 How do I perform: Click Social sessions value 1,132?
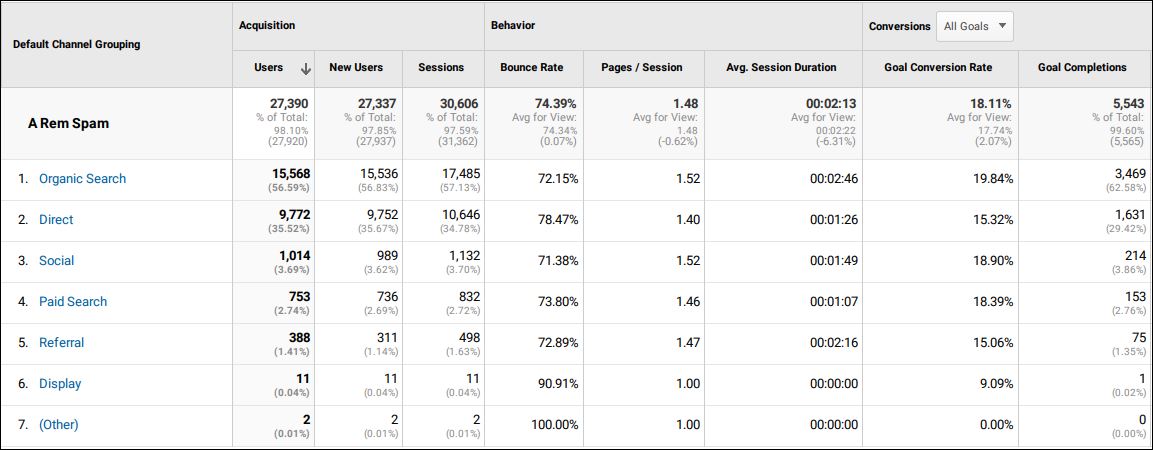point(464,256)
